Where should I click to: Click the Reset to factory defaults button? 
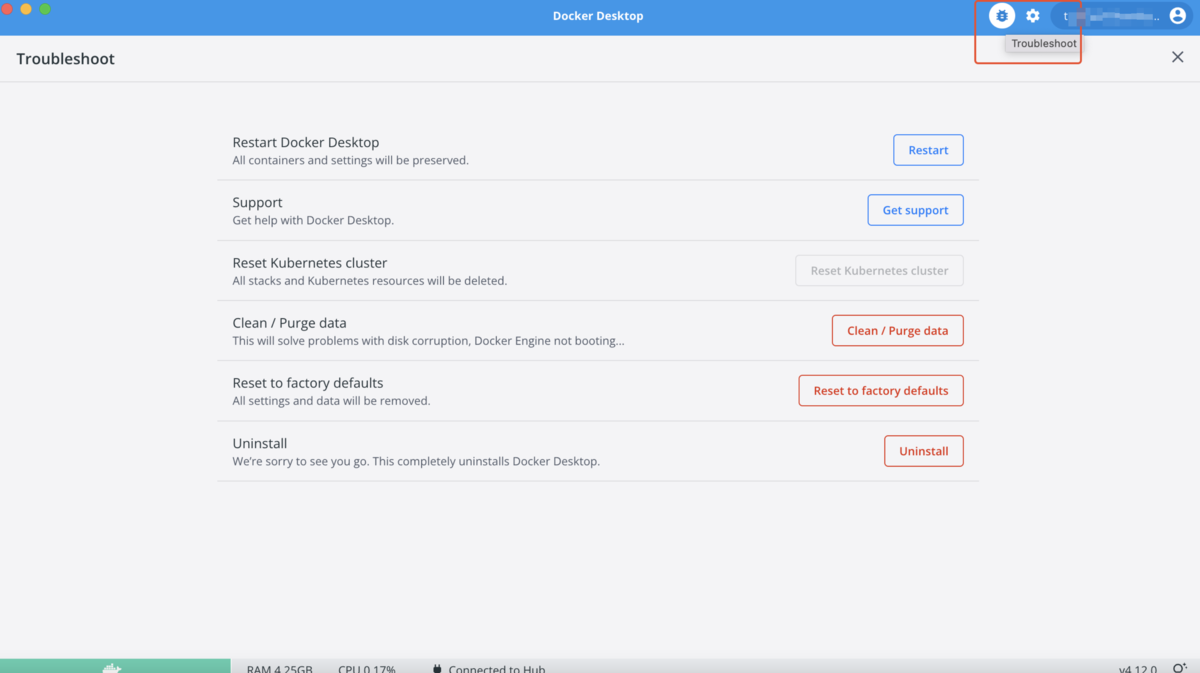[881, 390]
